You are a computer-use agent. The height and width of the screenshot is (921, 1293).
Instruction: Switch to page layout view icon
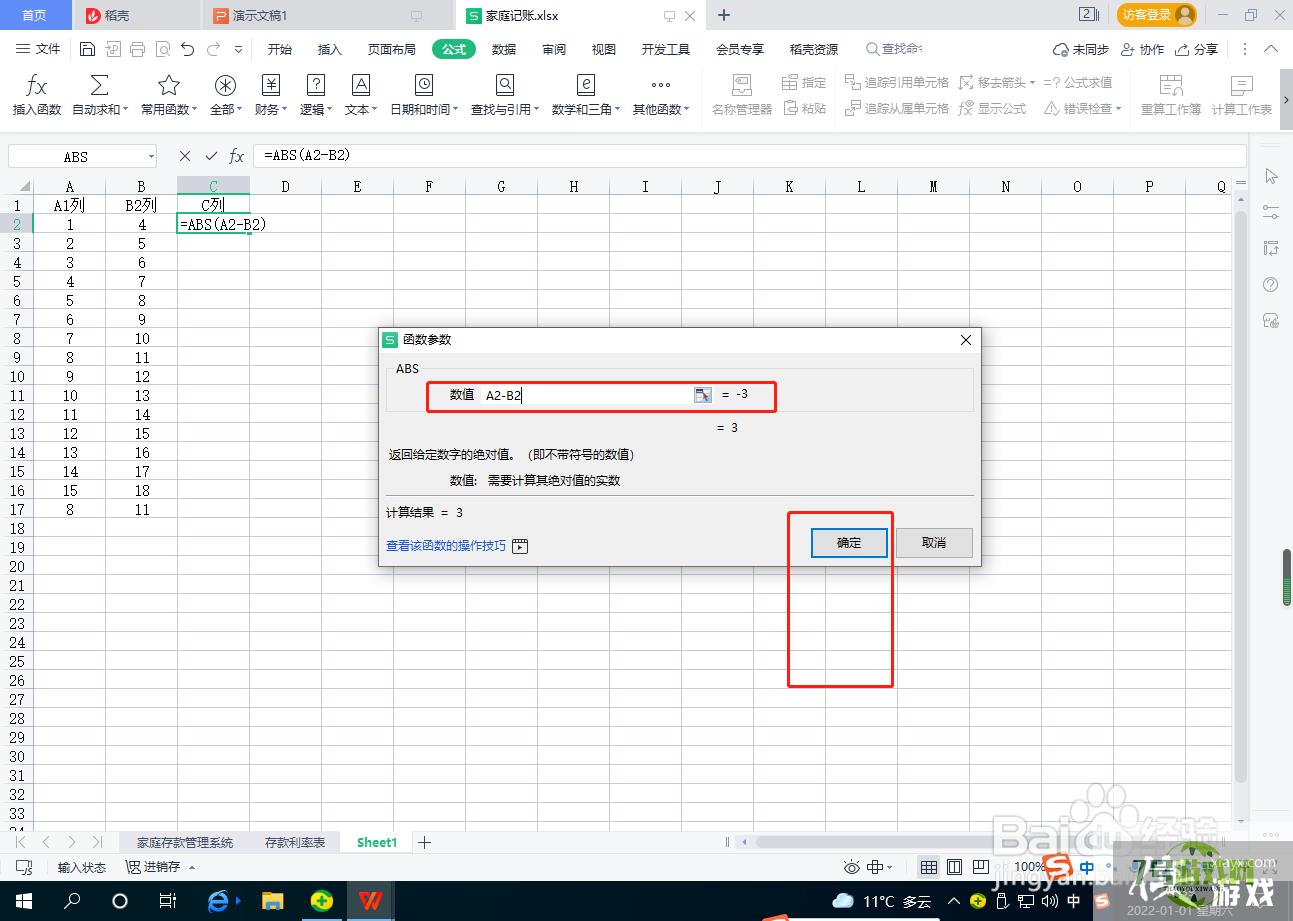(x=955, y=867)
